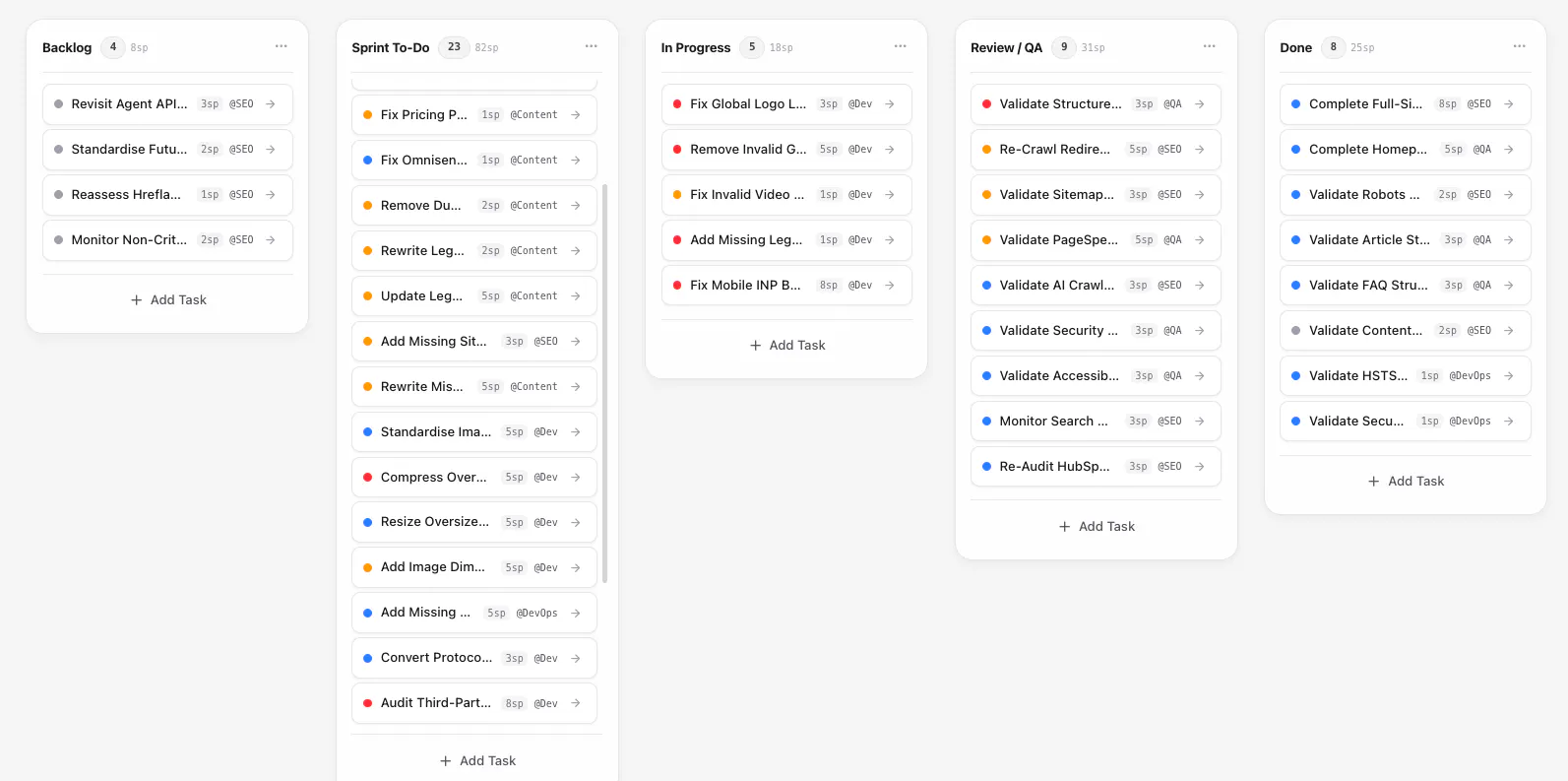1568x781 pixels.
Task: Click the arrow on Revisit Agent API card
Action: point(271,104)
